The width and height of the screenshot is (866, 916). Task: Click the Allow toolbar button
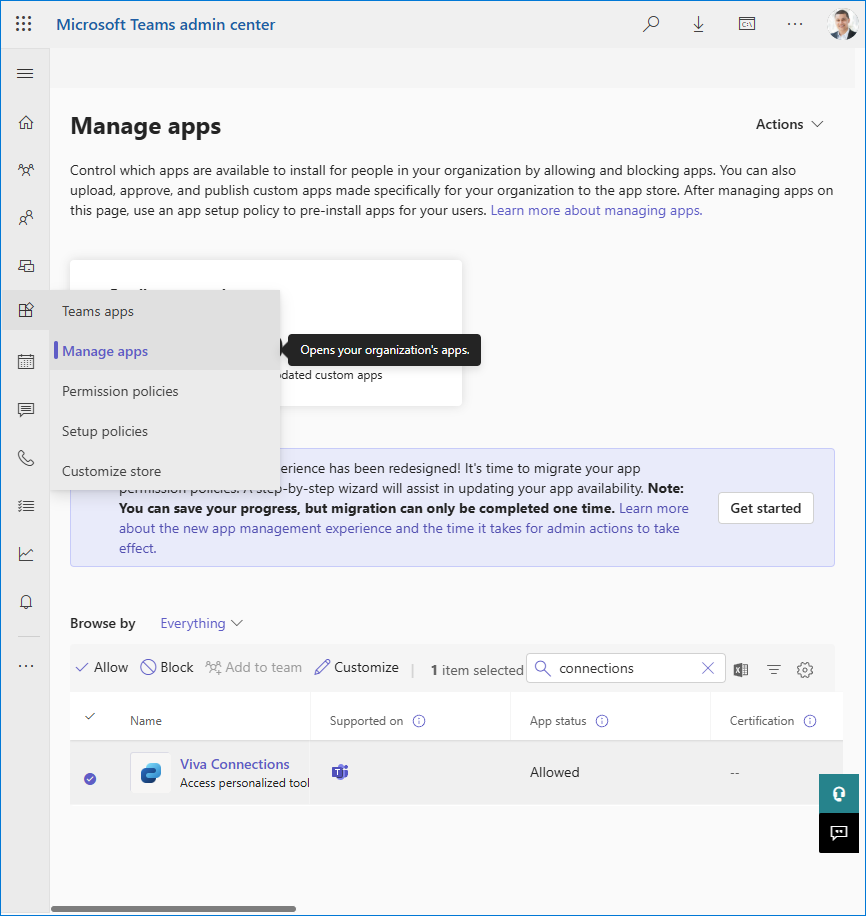(x=102, y=668)
